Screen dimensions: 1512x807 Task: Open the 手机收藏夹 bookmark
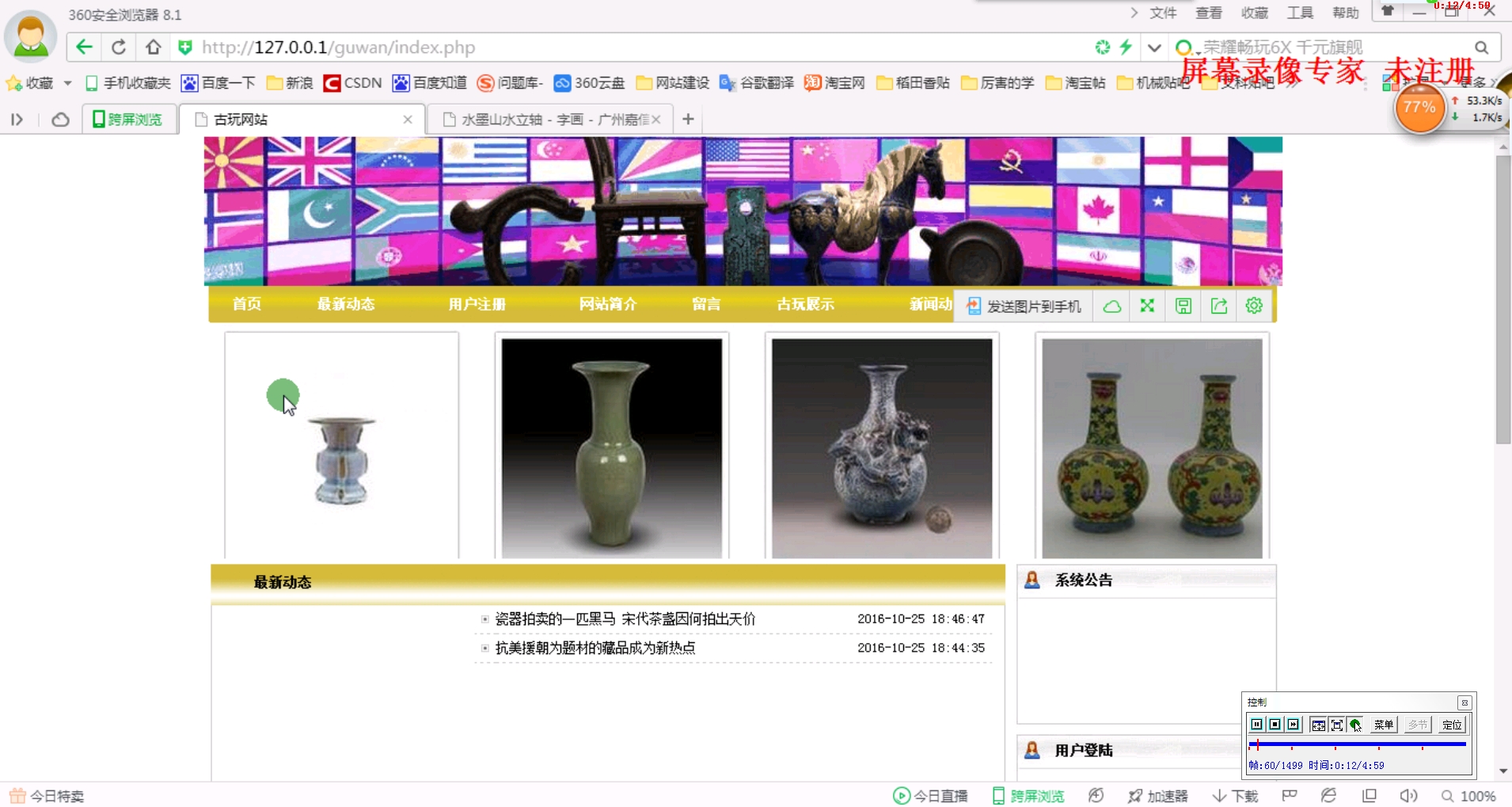(128, 83)
